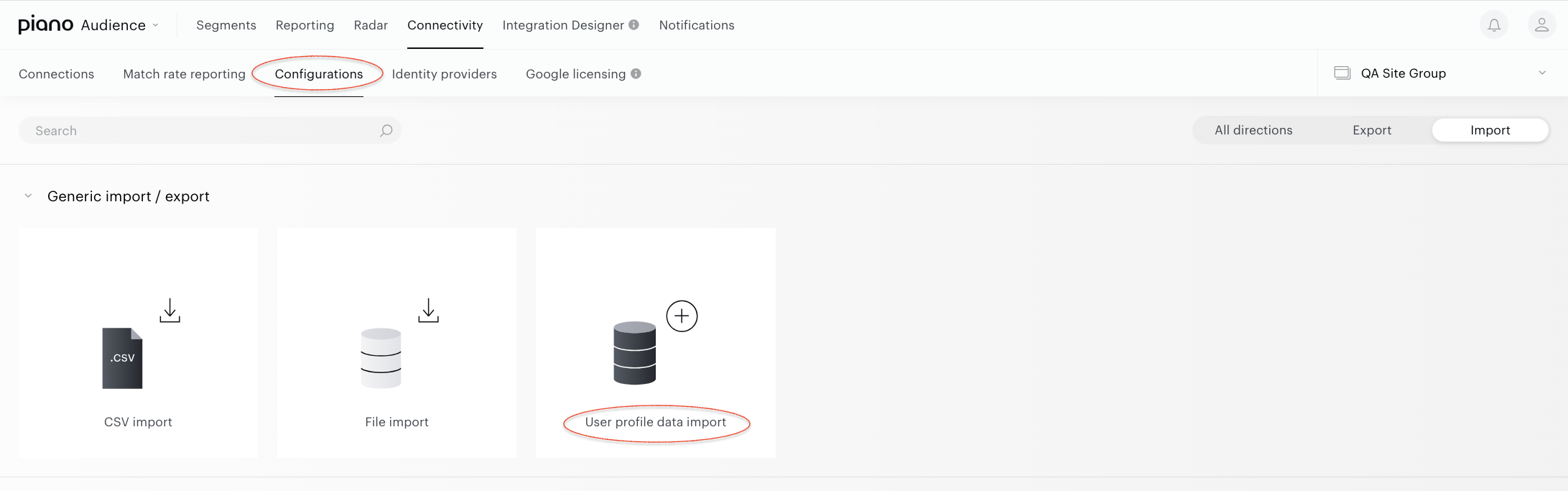
Task: Open the user account profile icon
Action: click(1541, 25)
